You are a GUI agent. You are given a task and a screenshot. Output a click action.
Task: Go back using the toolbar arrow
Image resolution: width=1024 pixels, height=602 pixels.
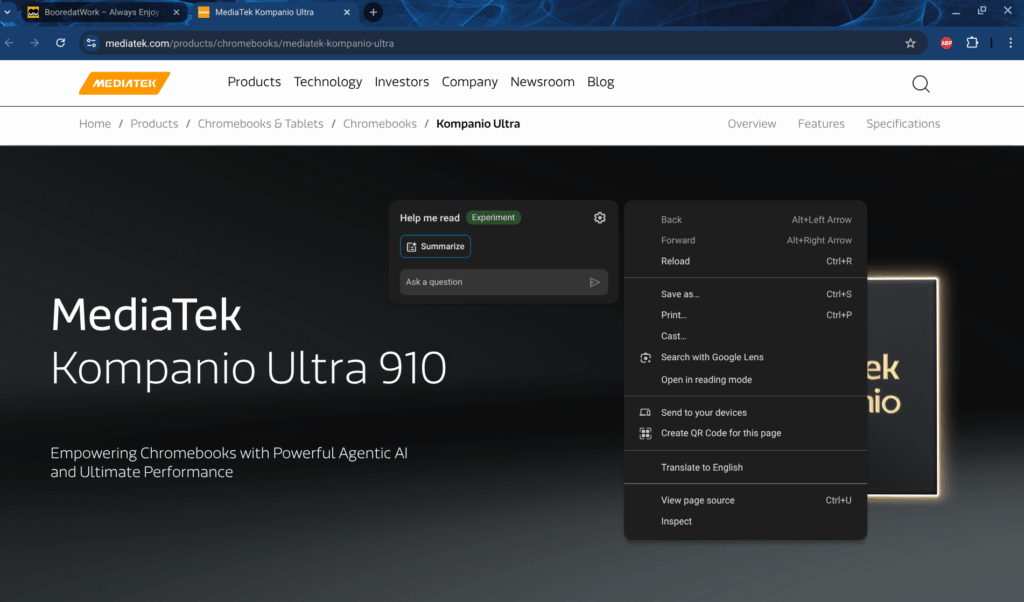click(x=9, y=43)
